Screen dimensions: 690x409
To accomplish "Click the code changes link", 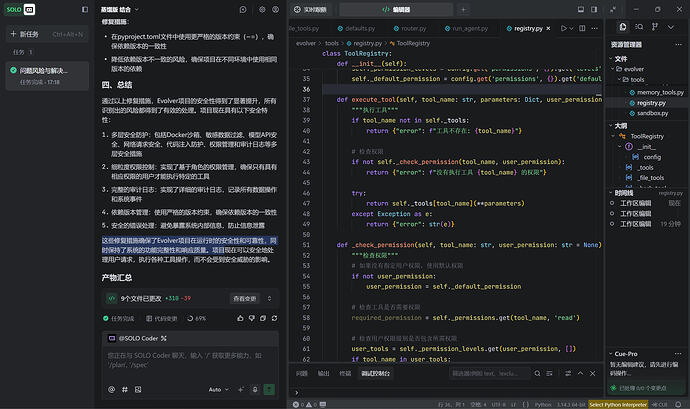I will click(161, 318).
